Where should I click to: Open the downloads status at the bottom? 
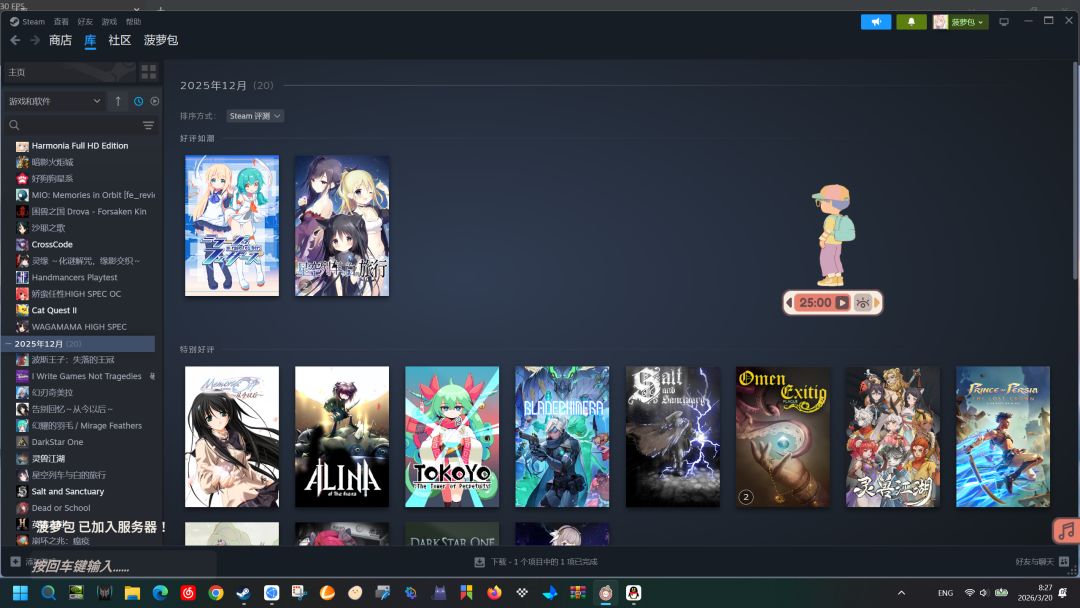tap(537, 562)
